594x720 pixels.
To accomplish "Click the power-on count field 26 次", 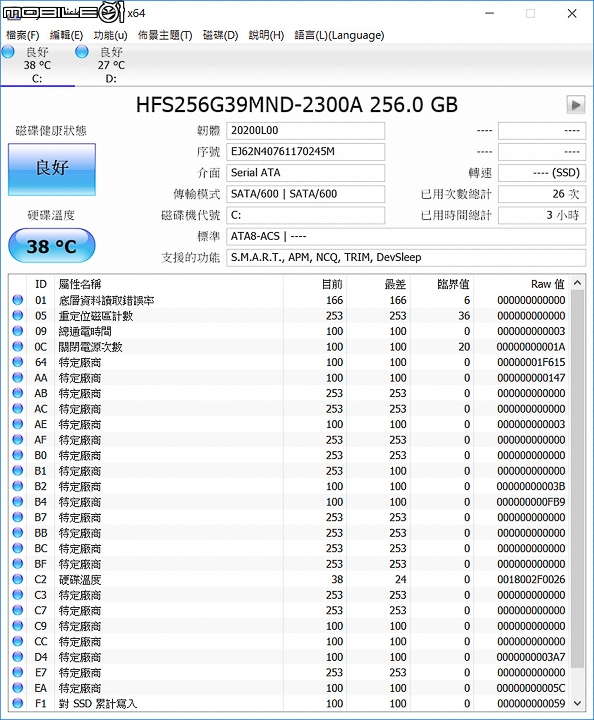I will point(542,194).
